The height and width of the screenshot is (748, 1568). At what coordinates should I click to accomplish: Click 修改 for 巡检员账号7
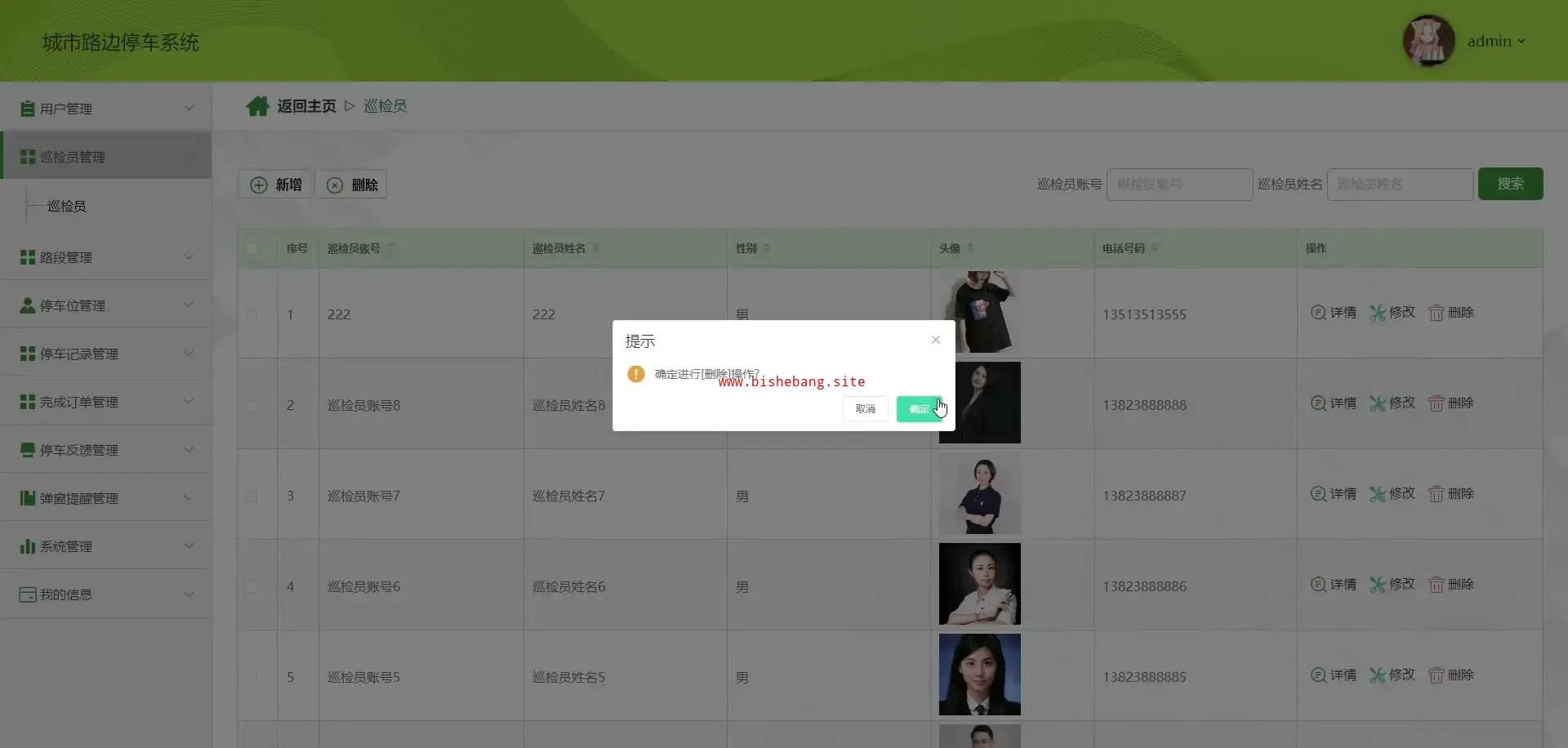(x=1392, y=494)
